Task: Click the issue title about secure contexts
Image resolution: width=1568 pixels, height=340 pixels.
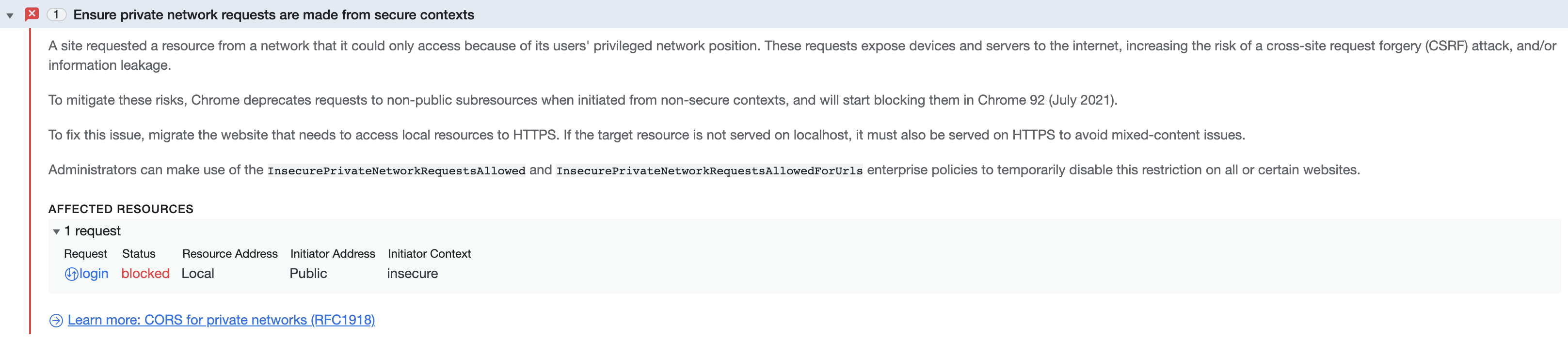Action: 273,15
